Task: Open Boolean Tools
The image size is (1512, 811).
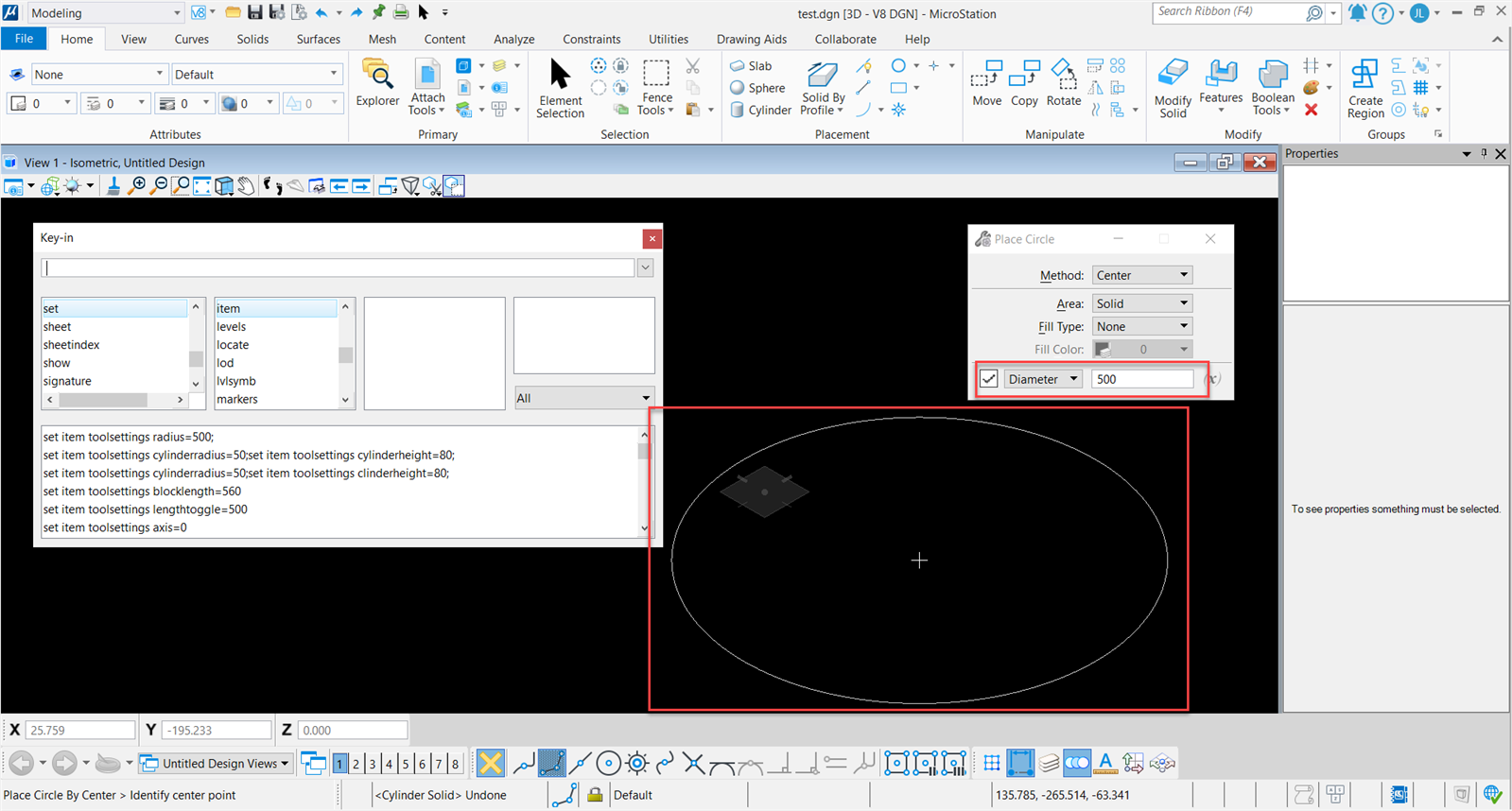Action: (x=1273, y=88)
